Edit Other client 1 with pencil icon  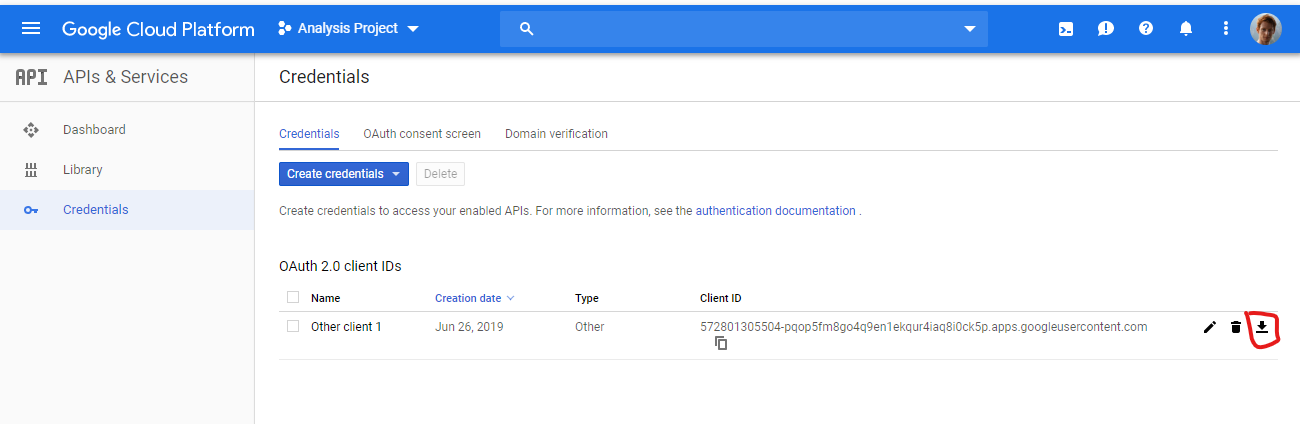pyautogui.click(x=1210, y=327)
